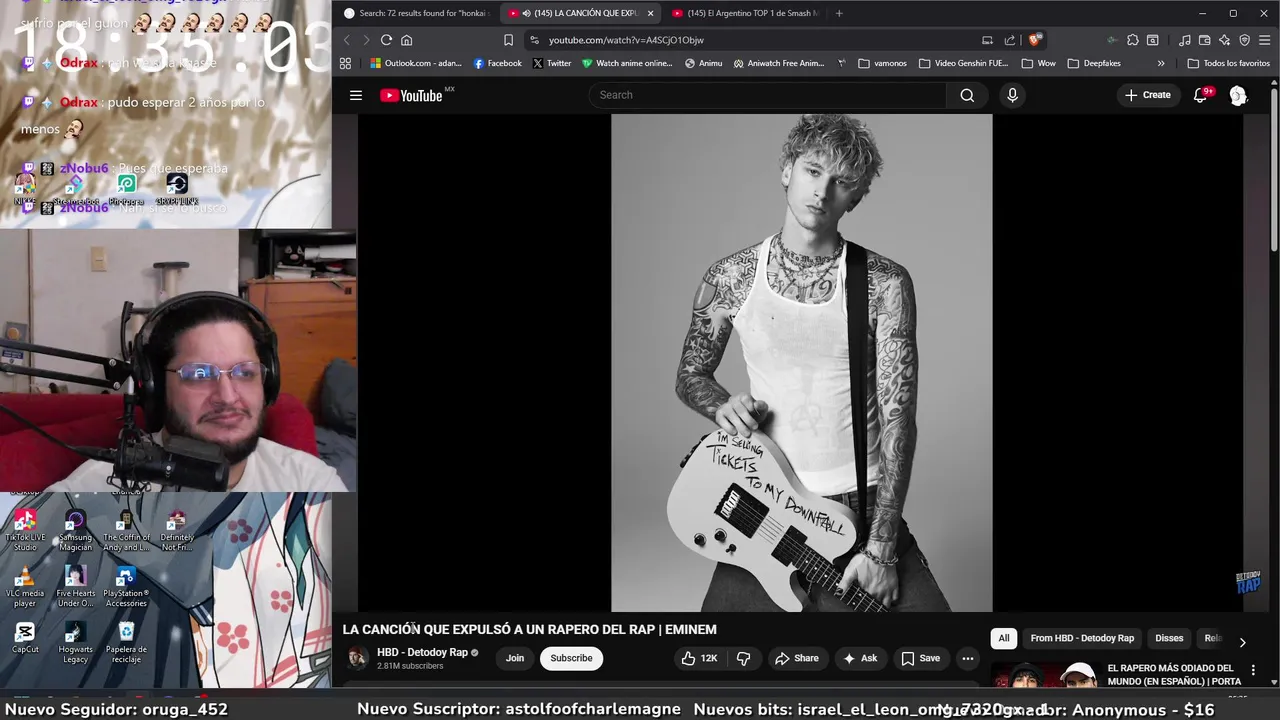Go back with the browser back arrow
This screenshot has width=1280, height=720.
point(346,40)
